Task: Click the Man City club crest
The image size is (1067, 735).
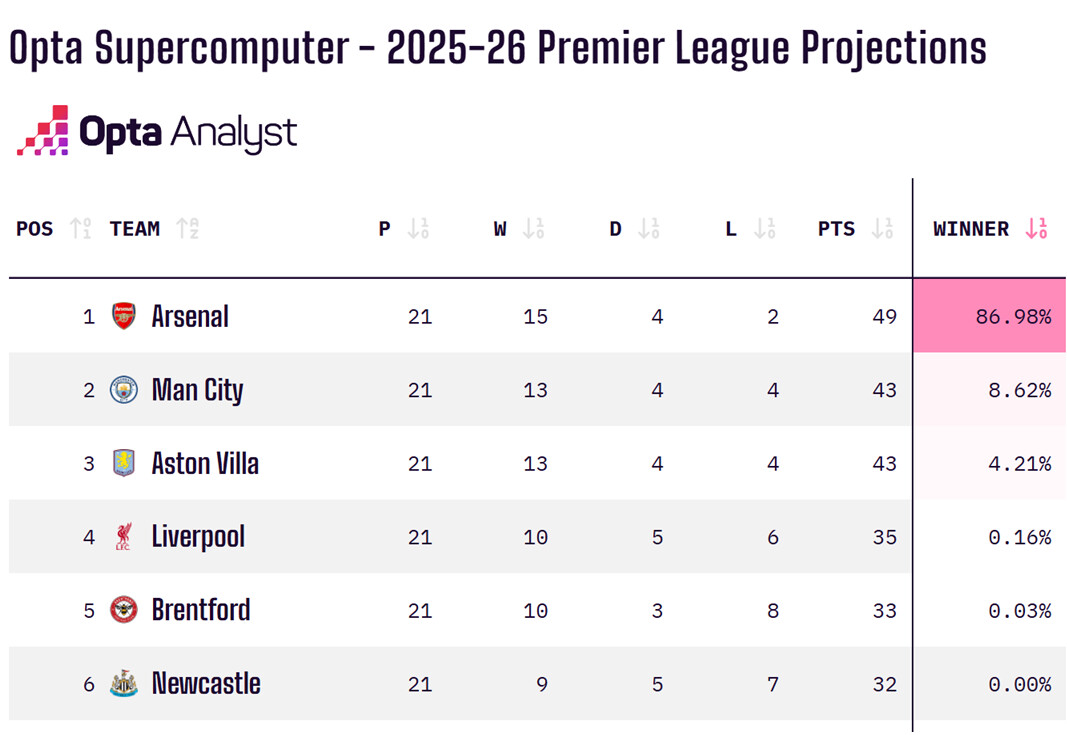Action: pos(124,389)
